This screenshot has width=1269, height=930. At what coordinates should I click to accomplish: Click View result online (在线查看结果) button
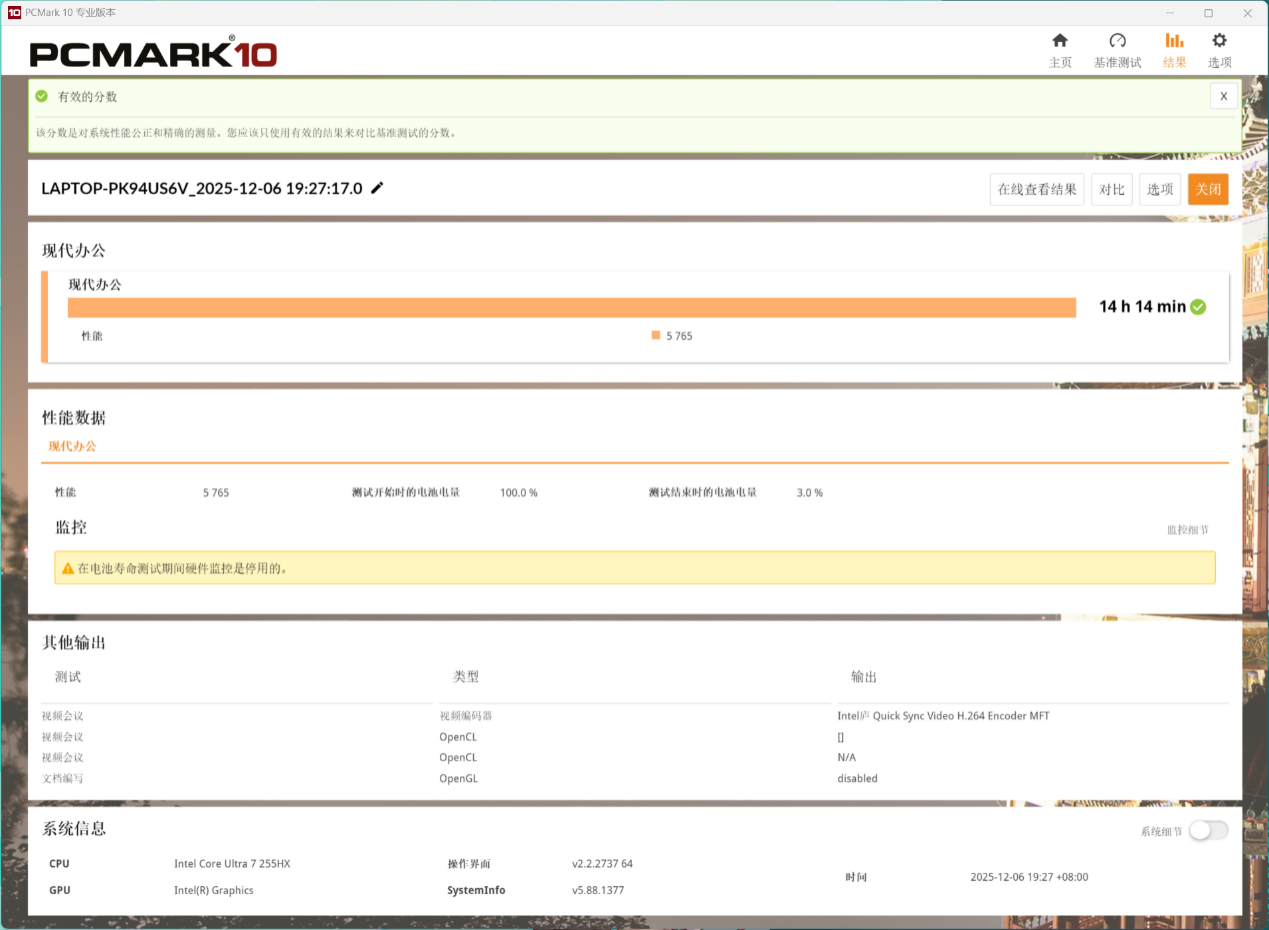tap(1037, 189)
